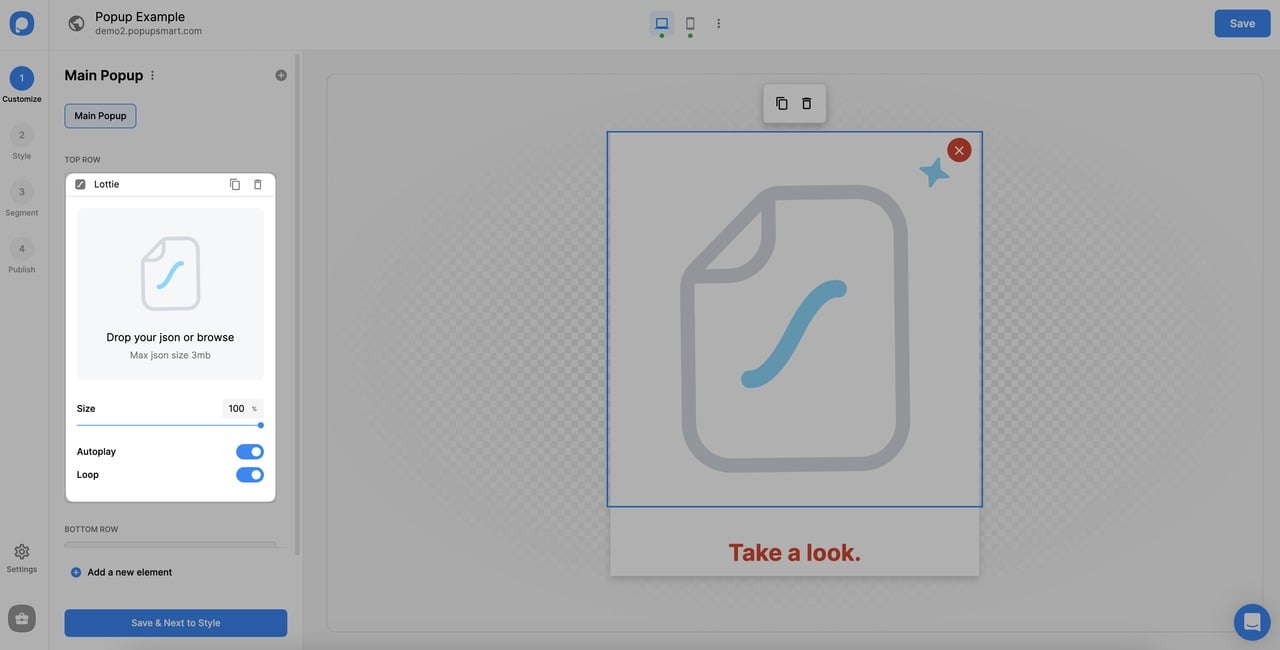Image resolution: width=1280 pixels, height=650 pixels.
Task: Switch to desktop preview device icon
Action: tap(661, 23)
